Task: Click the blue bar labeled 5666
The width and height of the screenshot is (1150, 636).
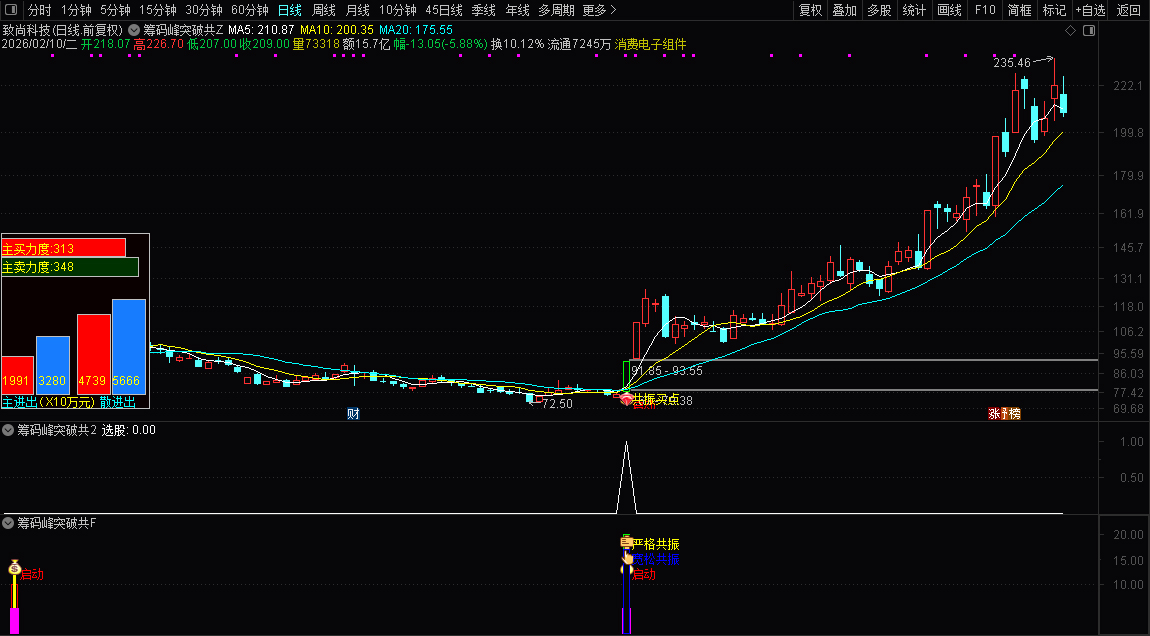Action: click(129, 346)
